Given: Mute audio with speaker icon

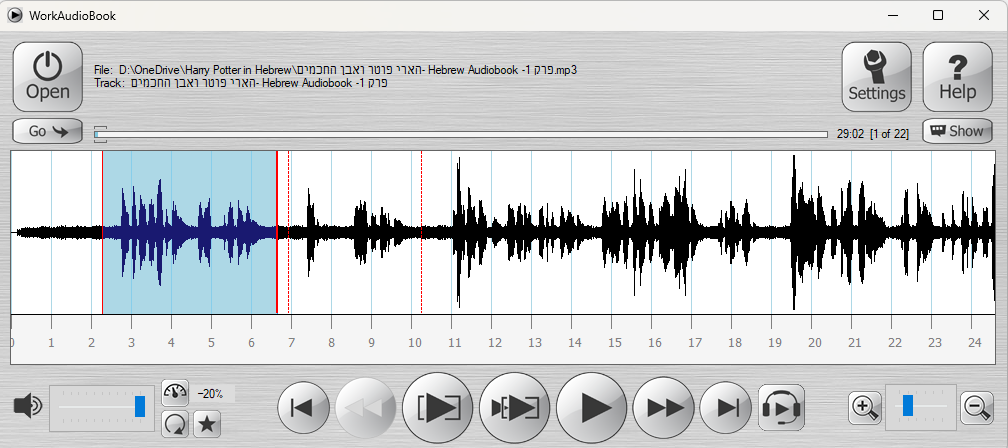Looking at the screenshot, I should click(x=28, y=406).
